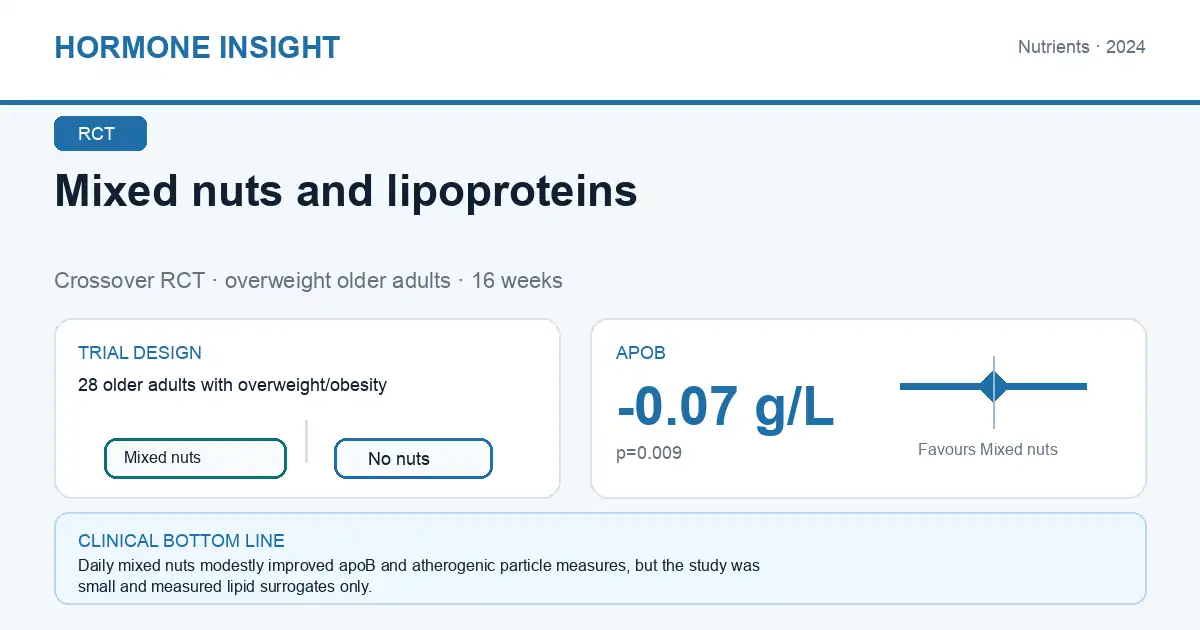Click the Mixed nuts and lipoproteins headline

346,190
